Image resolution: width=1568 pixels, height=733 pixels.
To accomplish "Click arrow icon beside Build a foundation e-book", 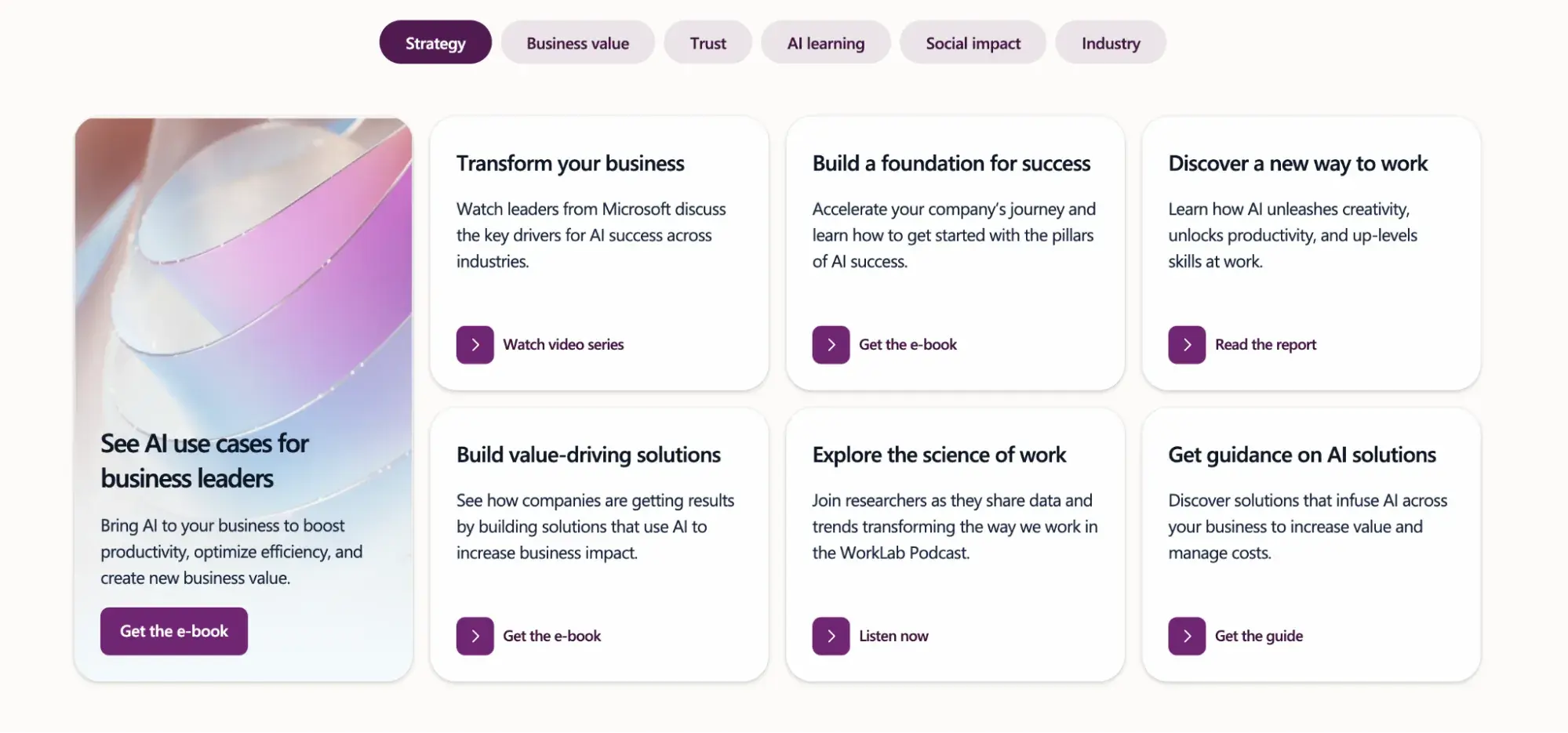I will click(831, 345).
